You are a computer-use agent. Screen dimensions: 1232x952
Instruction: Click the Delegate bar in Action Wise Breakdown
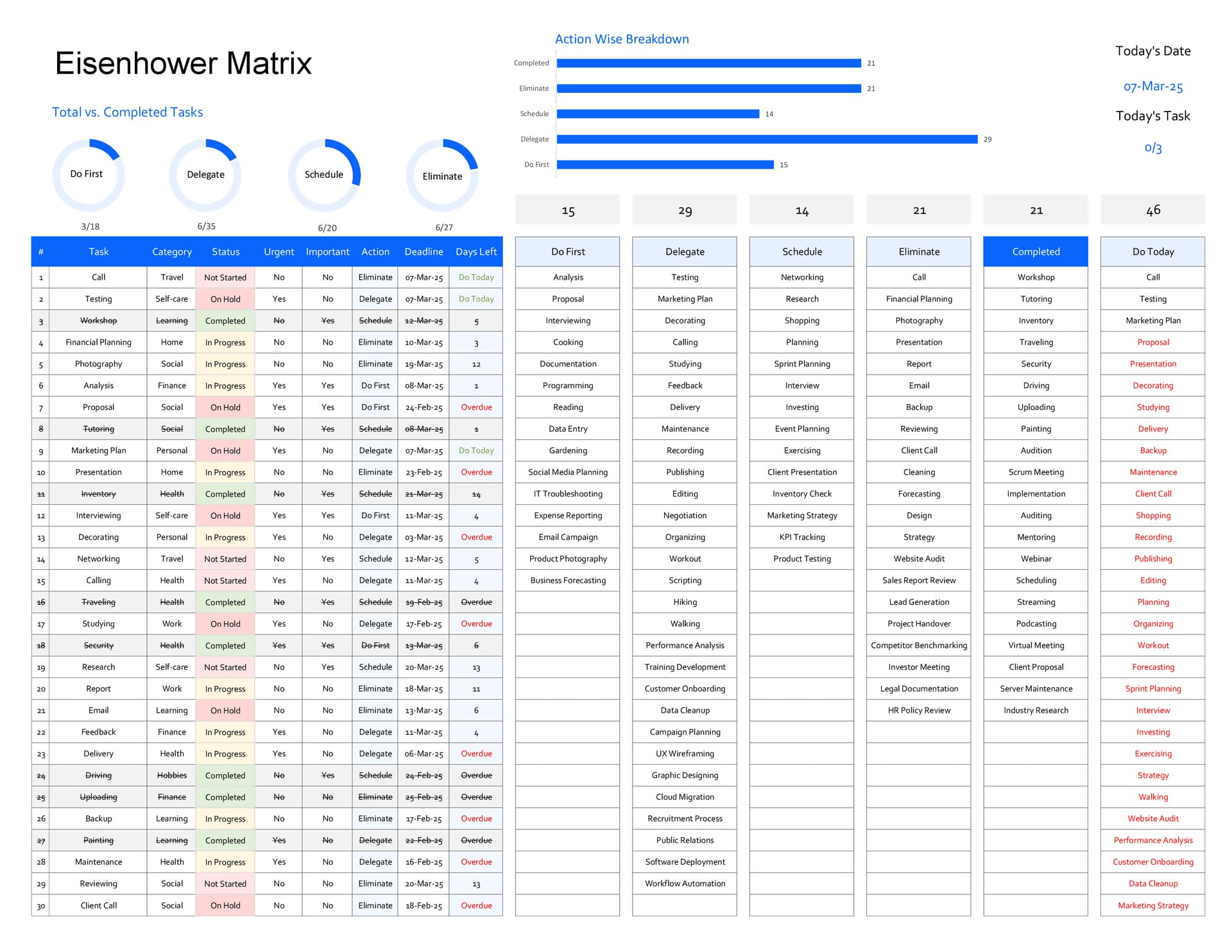[x=767, y=139]
